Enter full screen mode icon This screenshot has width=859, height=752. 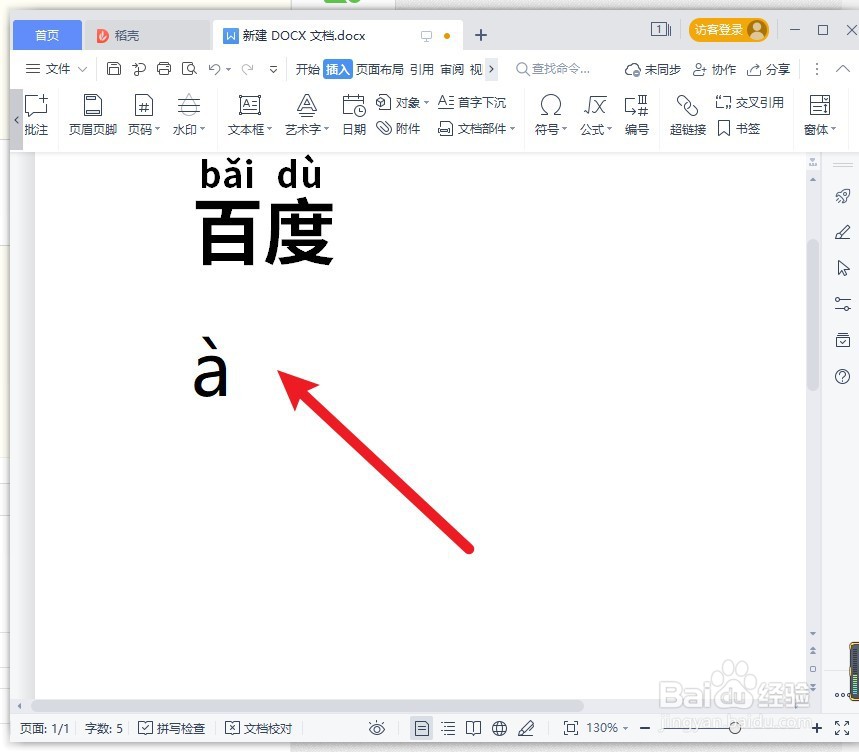(x=842, y=728)
